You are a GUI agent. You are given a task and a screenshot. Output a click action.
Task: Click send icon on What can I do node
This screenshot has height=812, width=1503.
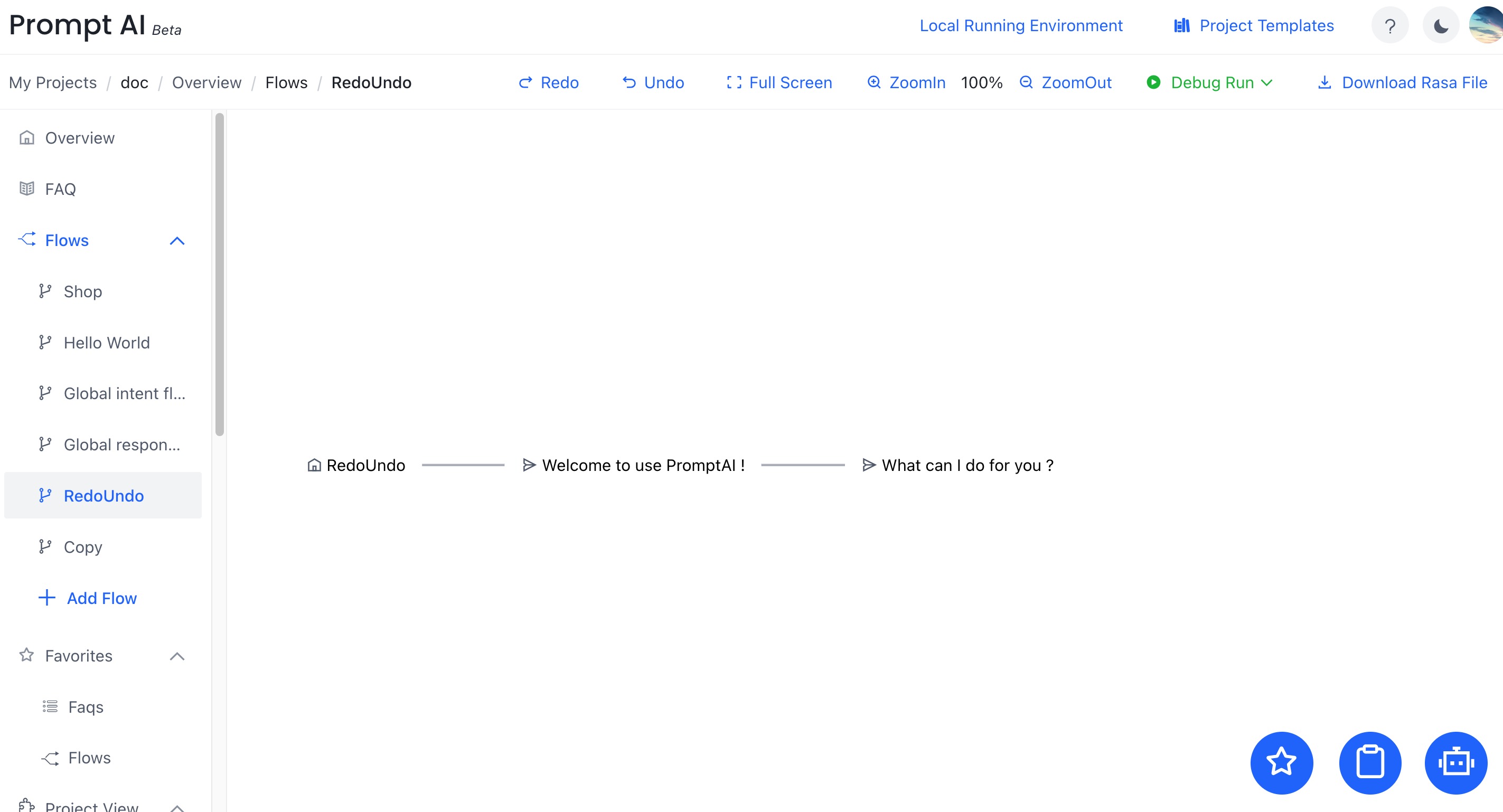coord(869,465)
